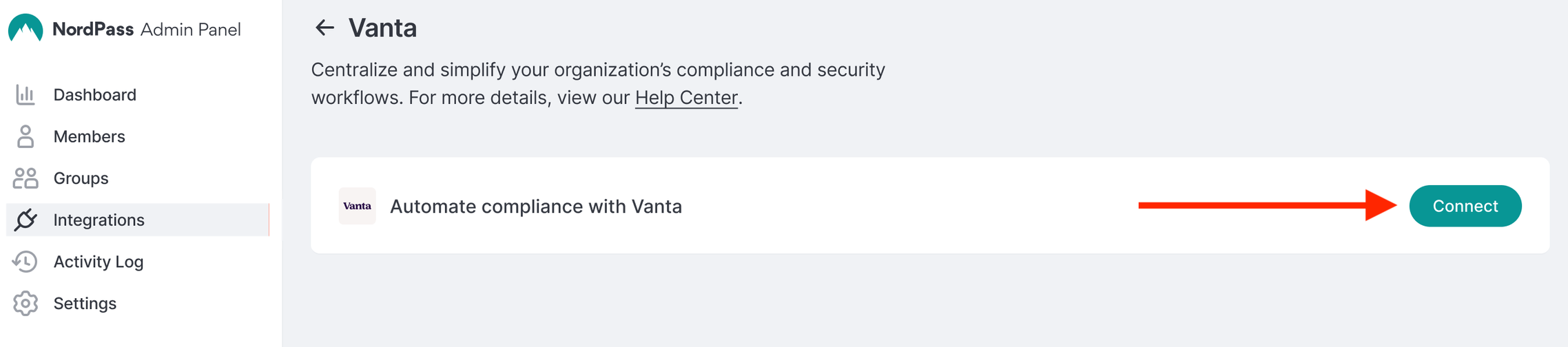Click the Members person icon
The image size is (1568, 347).
[x=25, y=136]
